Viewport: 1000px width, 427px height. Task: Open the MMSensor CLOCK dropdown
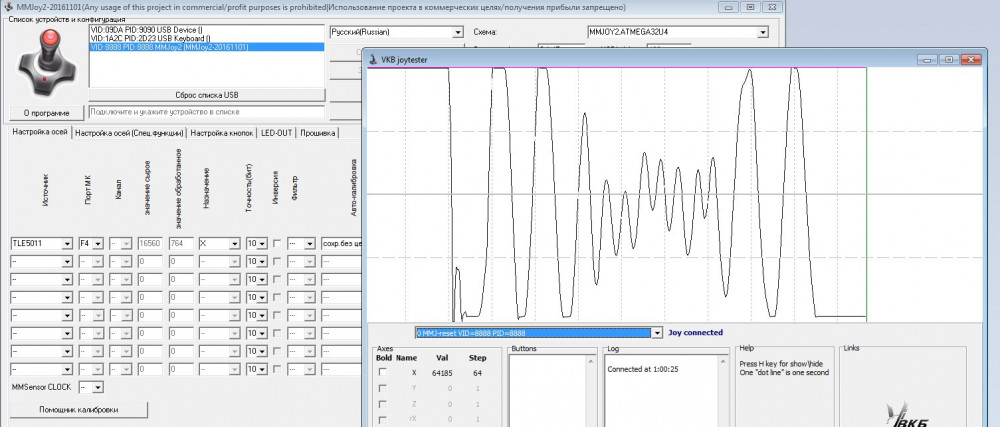tap(96, 386)
